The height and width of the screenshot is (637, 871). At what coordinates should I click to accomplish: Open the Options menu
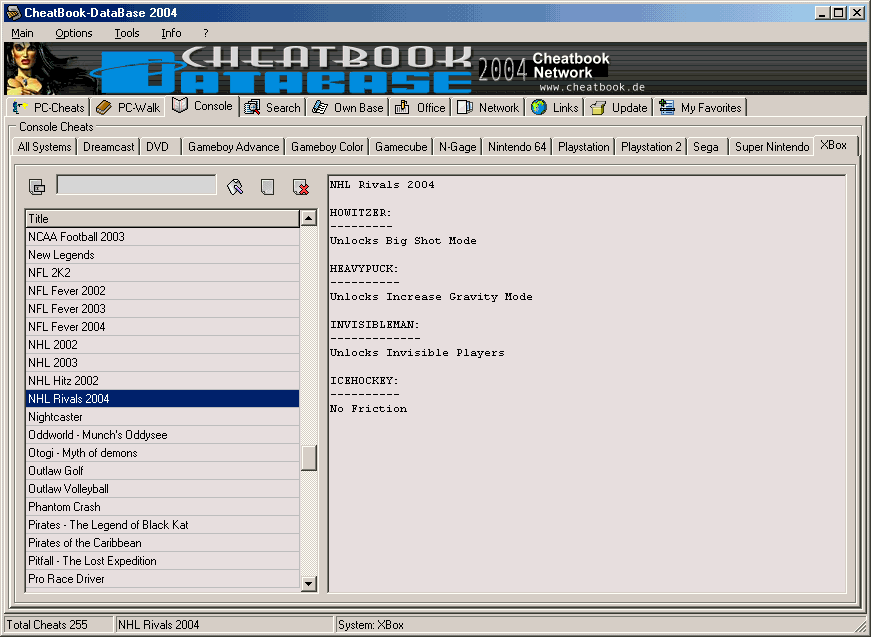pyautogui.click(x=74, y=33)
